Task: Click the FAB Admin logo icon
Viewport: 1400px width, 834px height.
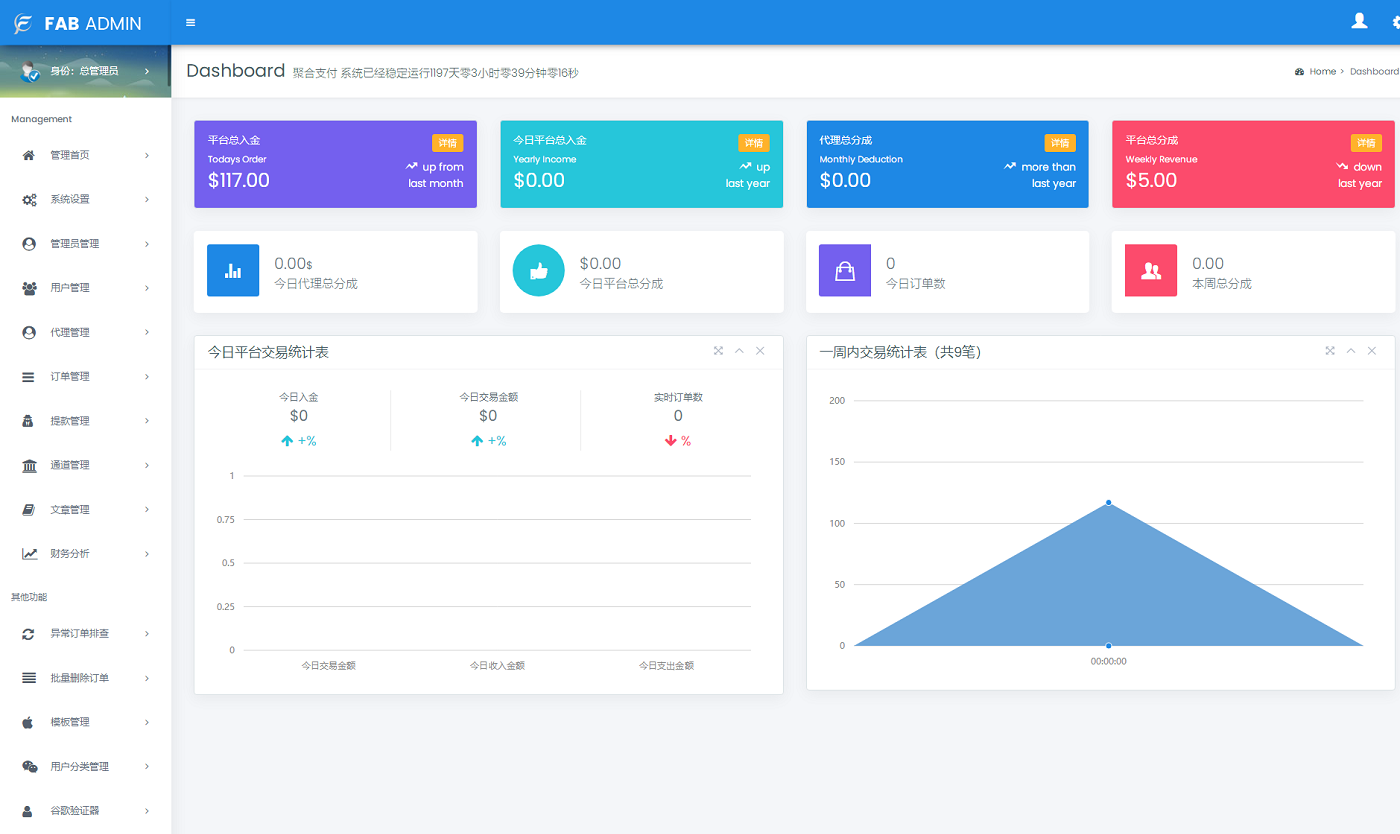Action: click(x=23, y=24)
